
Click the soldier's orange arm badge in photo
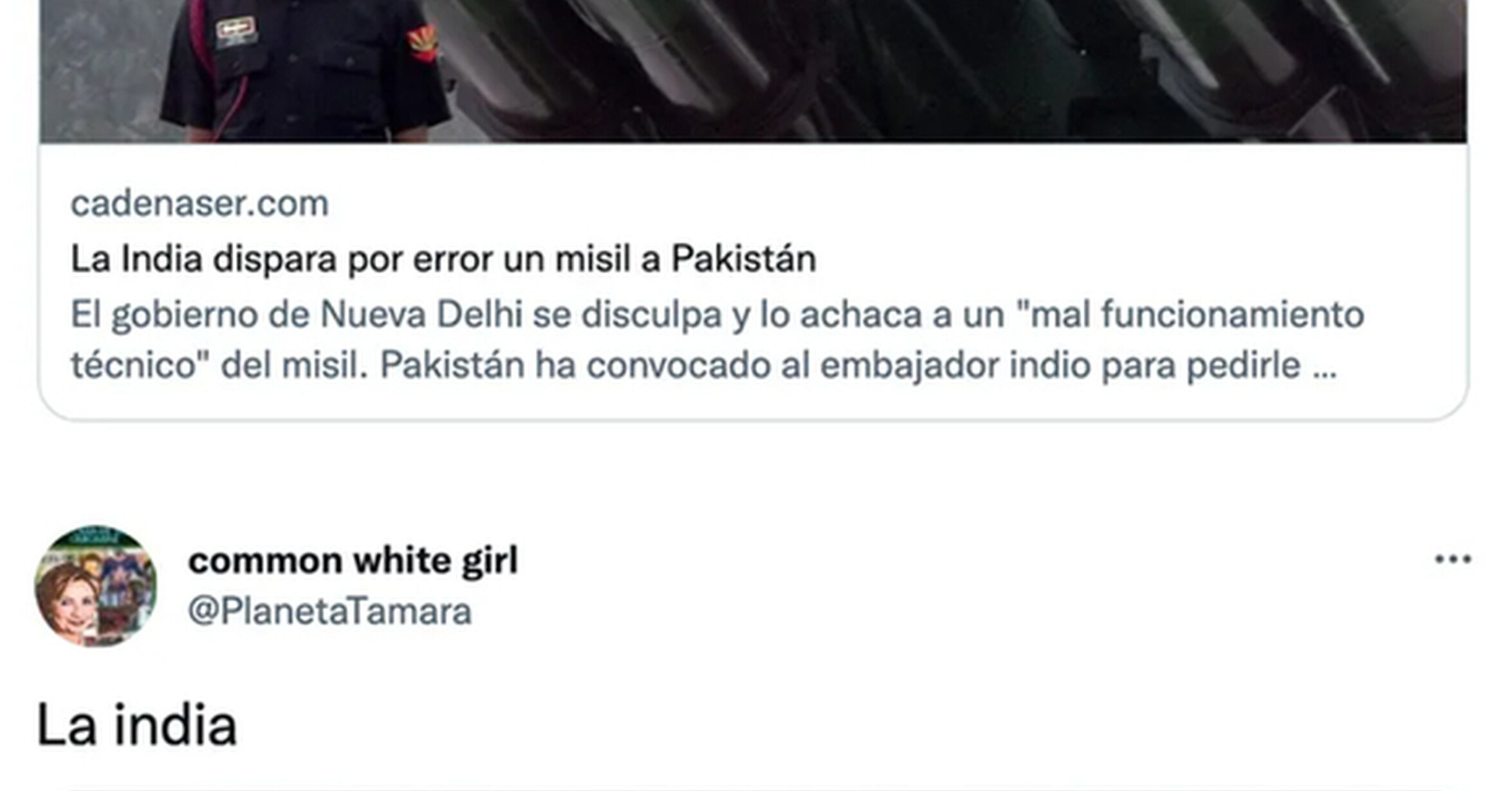tap(422, 42)
